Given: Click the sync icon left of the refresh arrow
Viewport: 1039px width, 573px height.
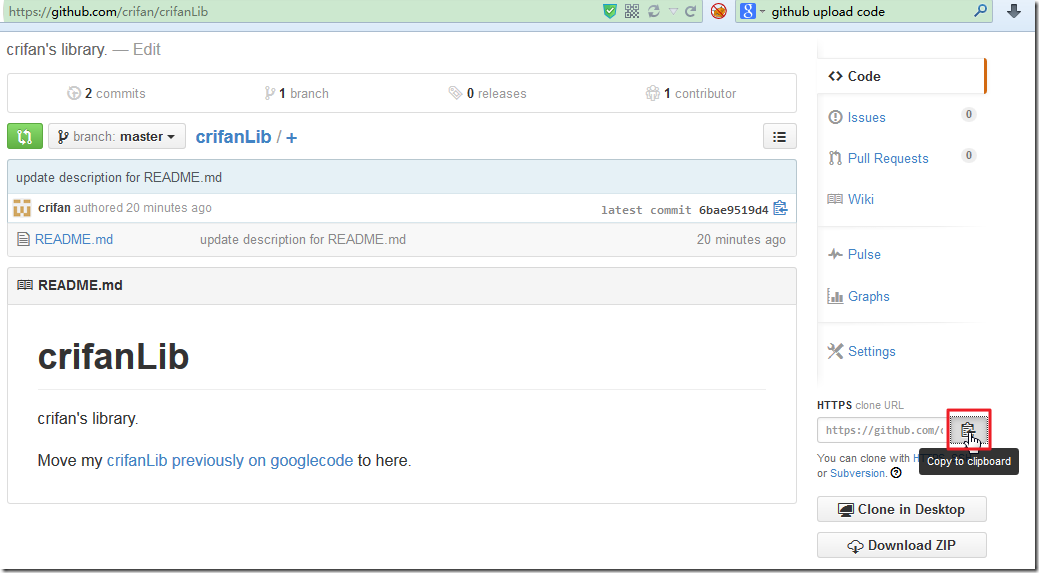Looking at the screenshot, I should click(653, 11).
